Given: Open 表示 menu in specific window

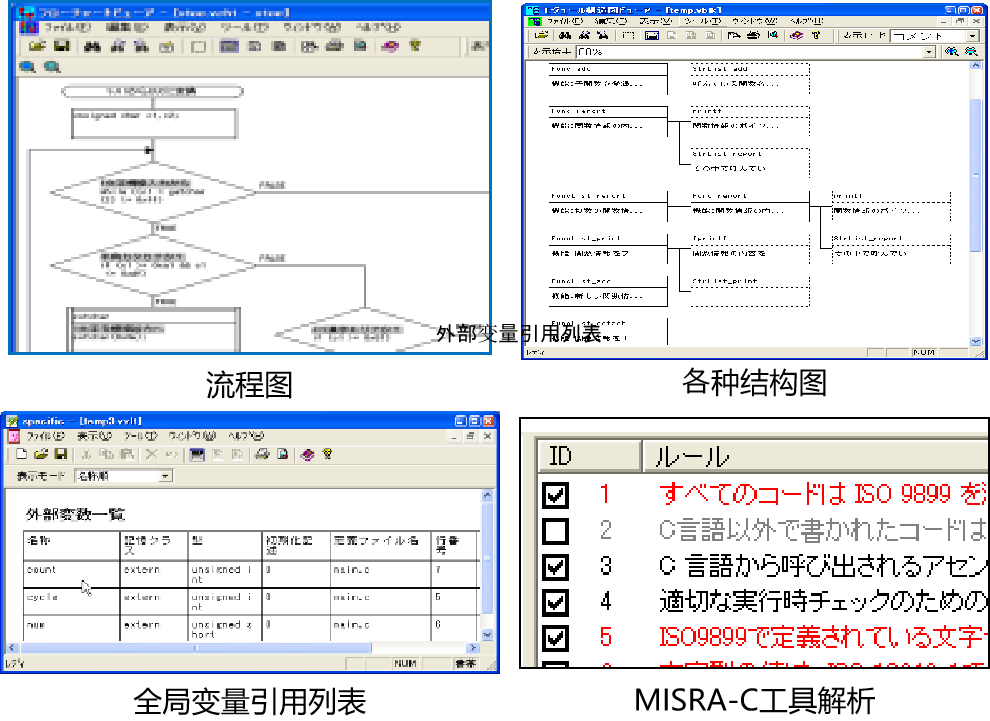Looking at the screenshot, I should [x=95, y=436].
